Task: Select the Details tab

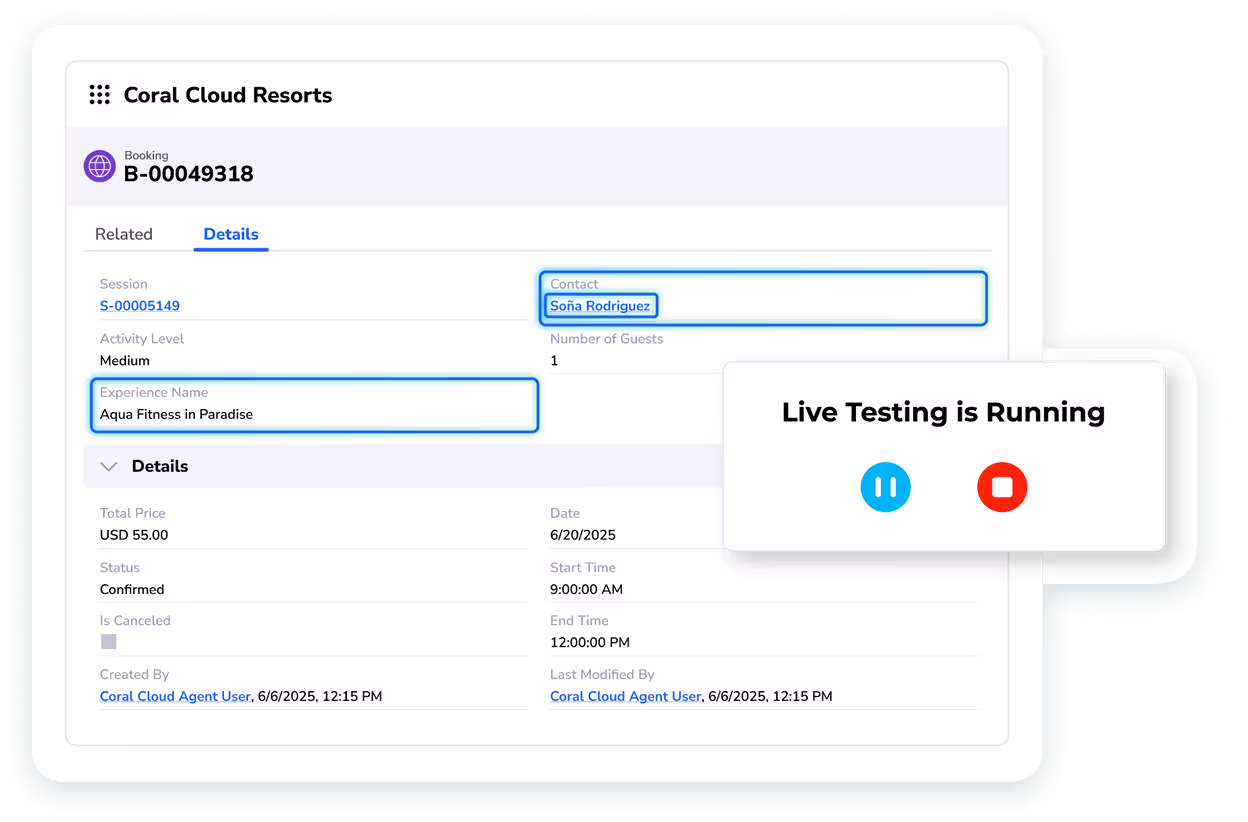Action: tap(231, 234)
